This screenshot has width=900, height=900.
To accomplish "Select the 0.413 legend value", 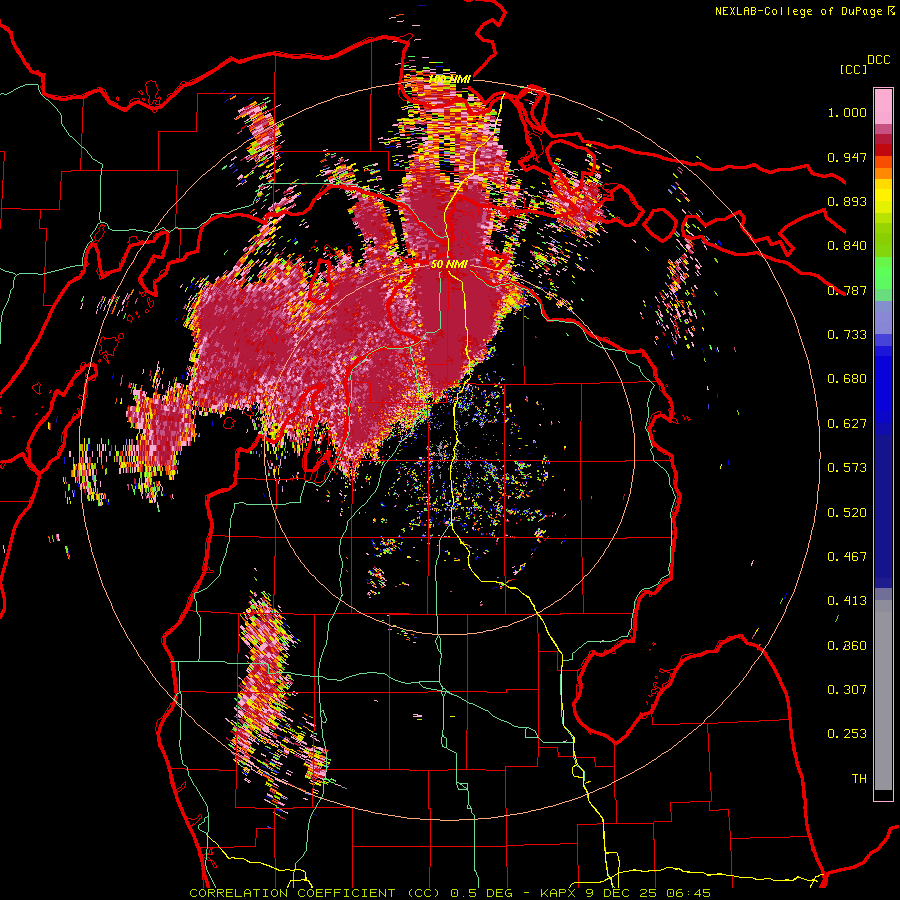I will coord(847,601).
